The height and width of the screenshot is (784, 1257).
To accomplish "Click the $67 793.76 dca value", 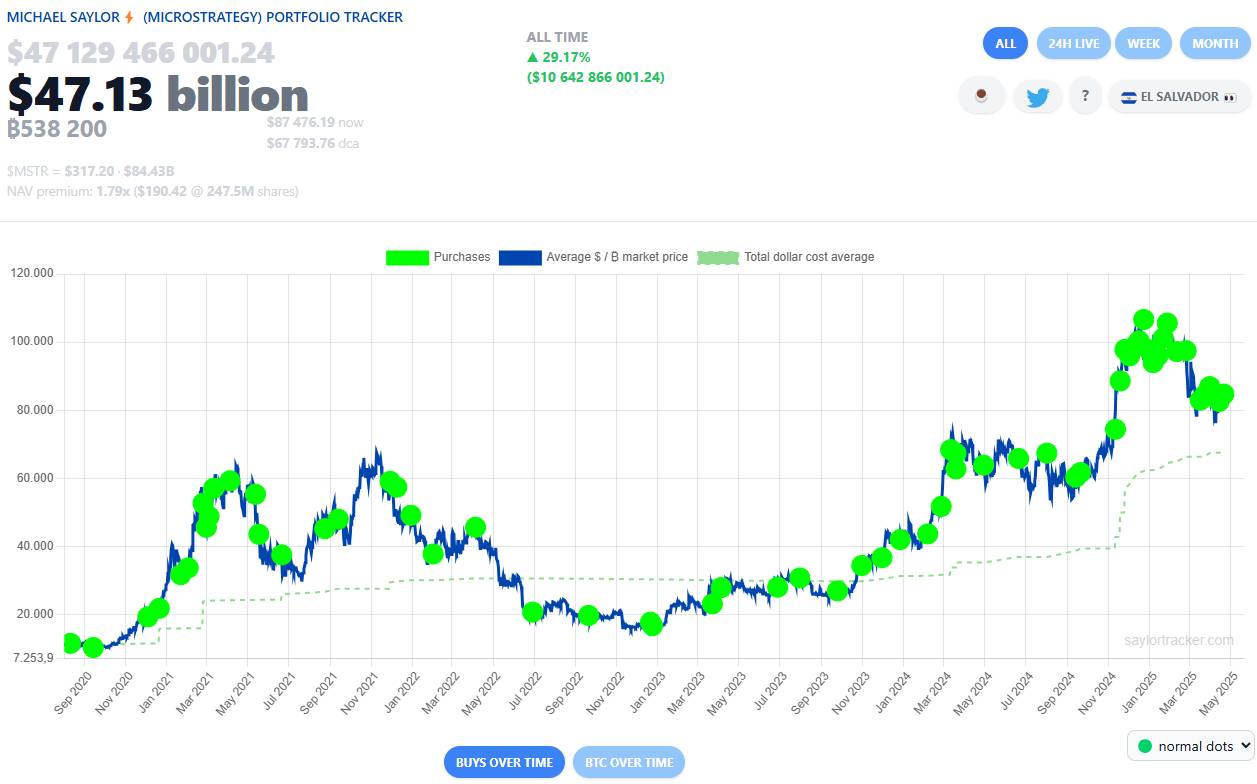I will tap(313, 143).
